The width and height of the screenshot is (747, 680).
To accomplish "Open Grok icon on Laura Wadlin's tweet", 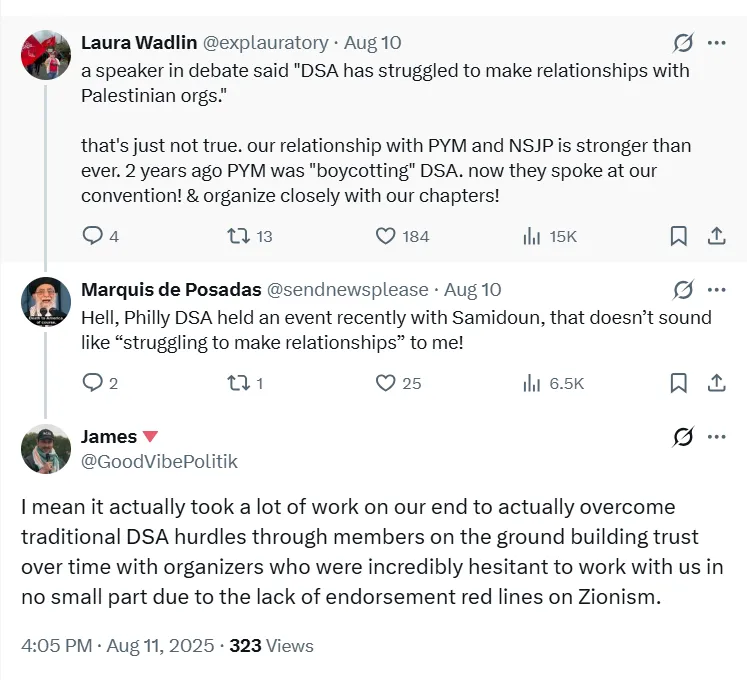I will click(683, 43).
